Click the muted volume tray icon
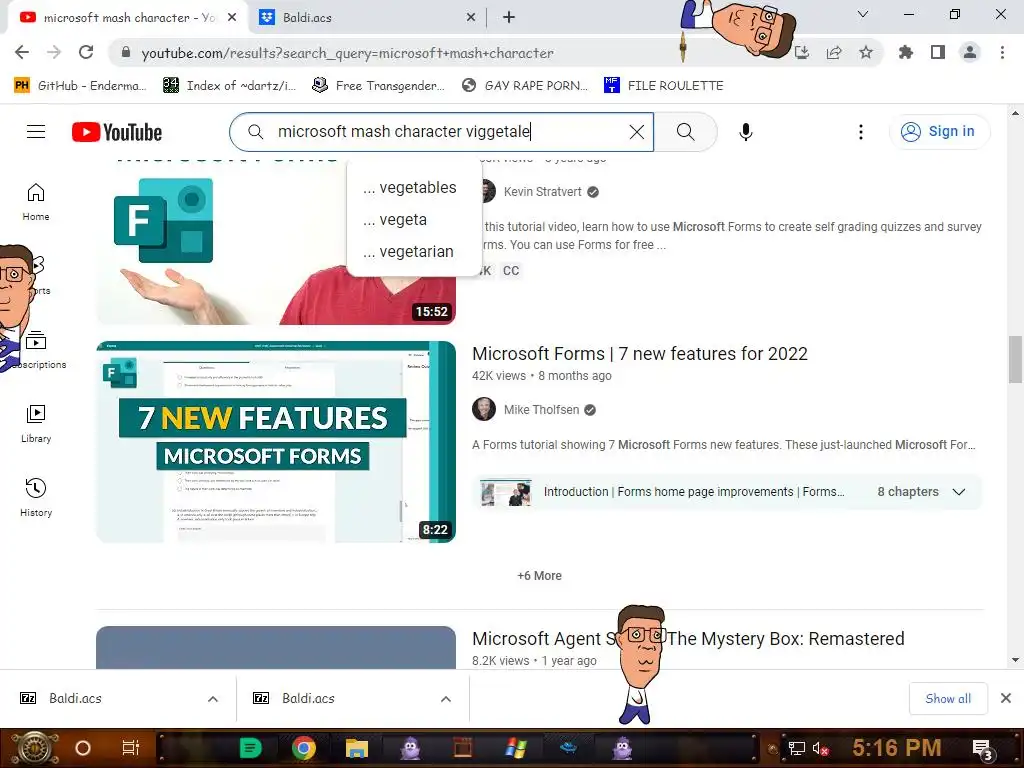Screen dimensions: 1024x768 pos(820,749)
